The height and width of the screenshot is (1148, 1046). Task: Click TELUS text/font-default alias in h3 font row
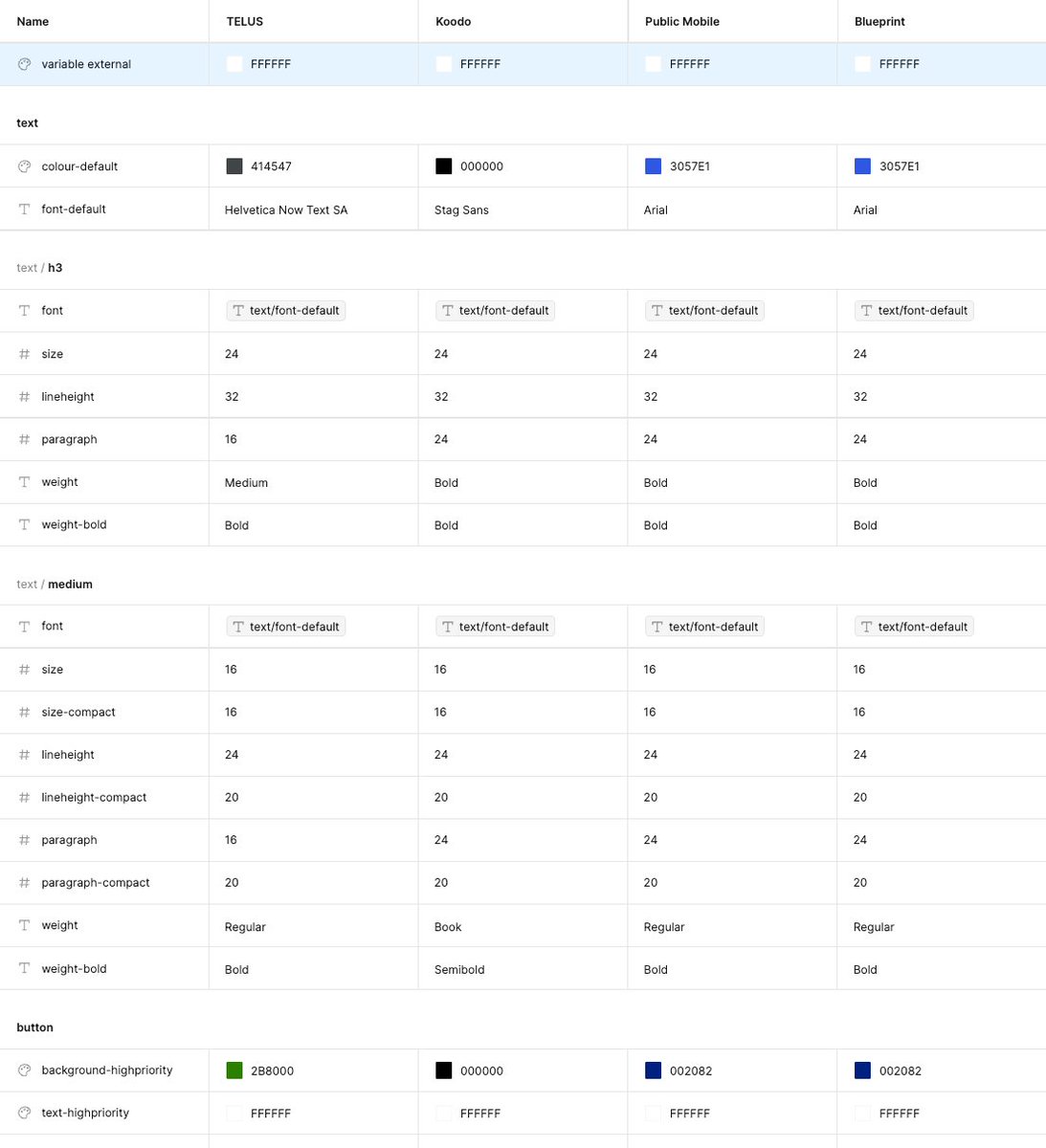coord(286,311)
